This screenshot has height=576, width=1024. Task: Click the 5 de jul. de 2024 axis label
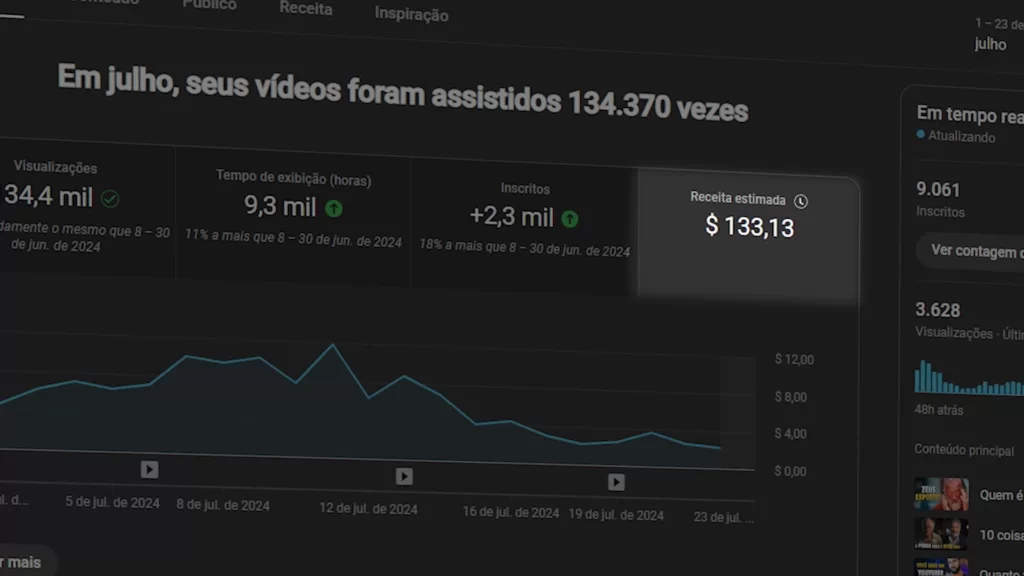tap(112, 503)
